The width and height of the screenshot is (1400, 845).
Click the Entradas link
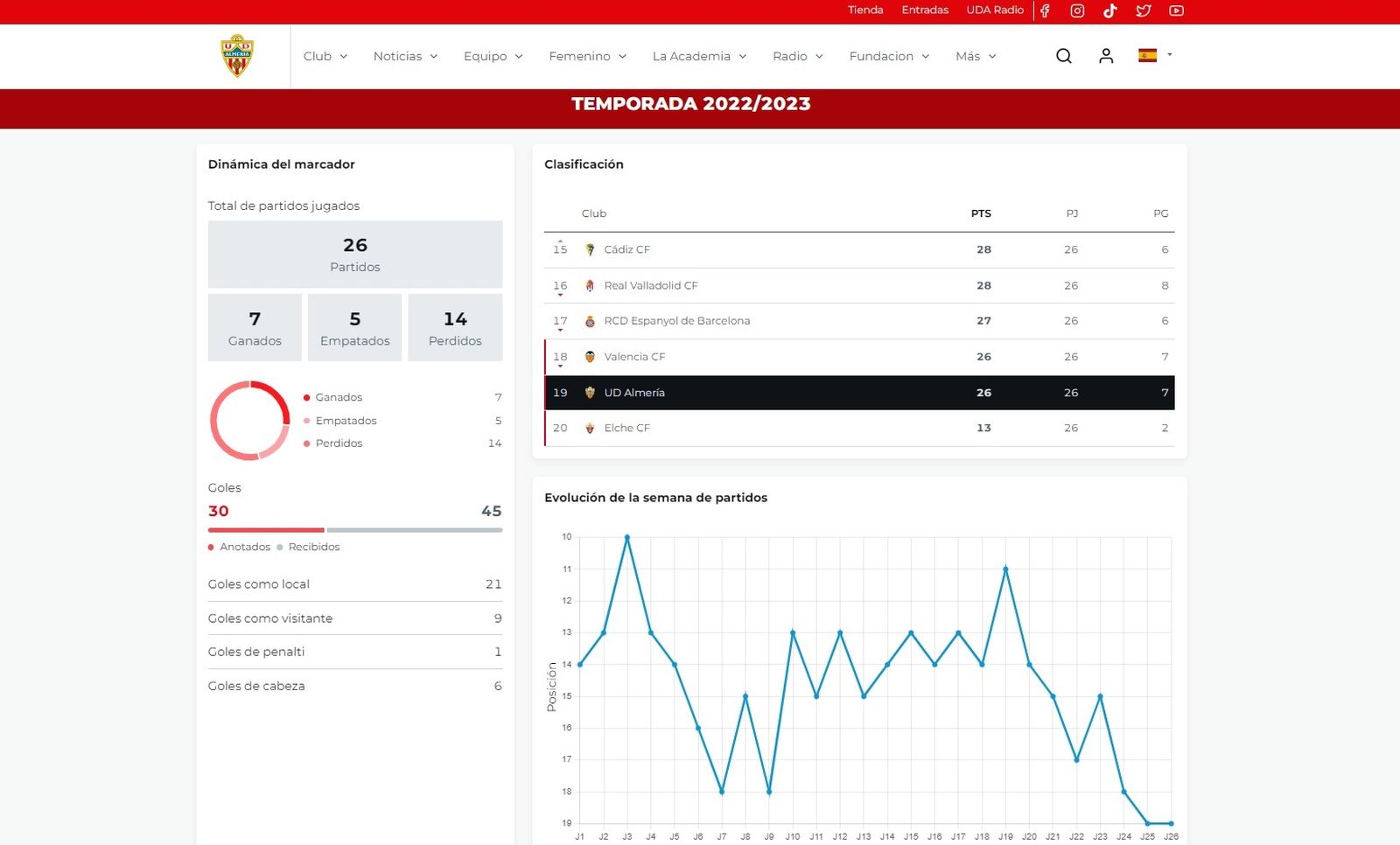click(x=925, y=10)
